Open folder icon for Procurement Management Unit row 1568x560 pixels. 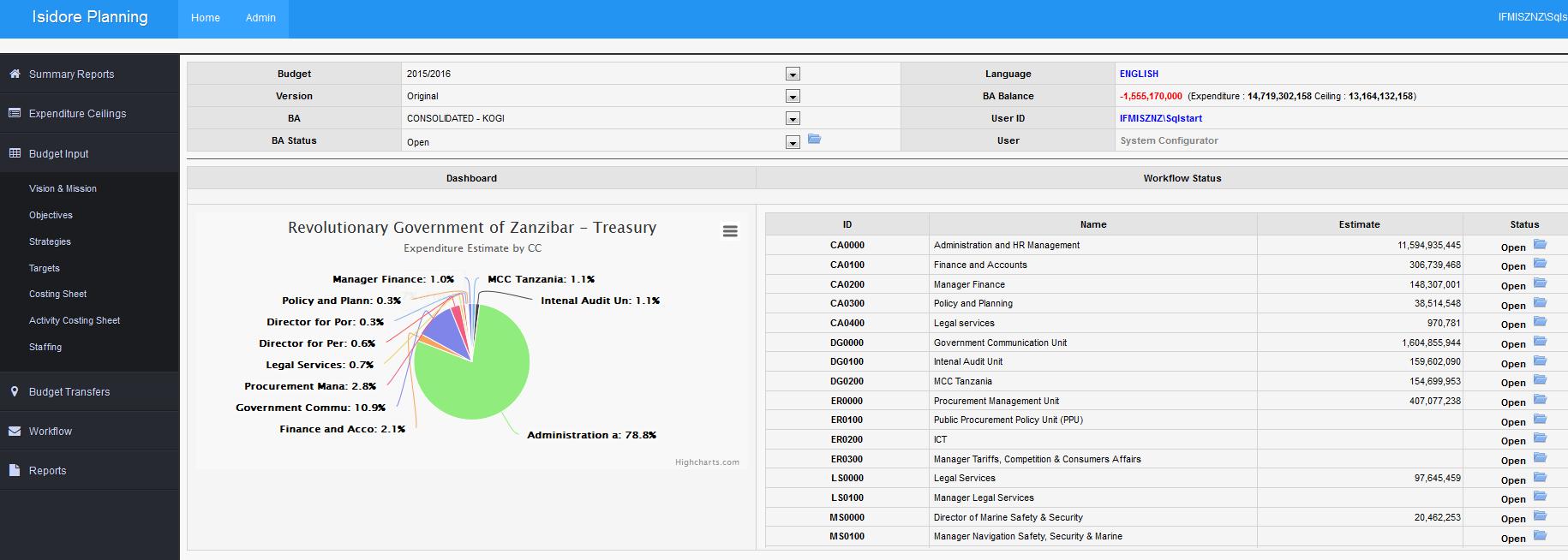pyautogui.click(x=1540, y=399)
